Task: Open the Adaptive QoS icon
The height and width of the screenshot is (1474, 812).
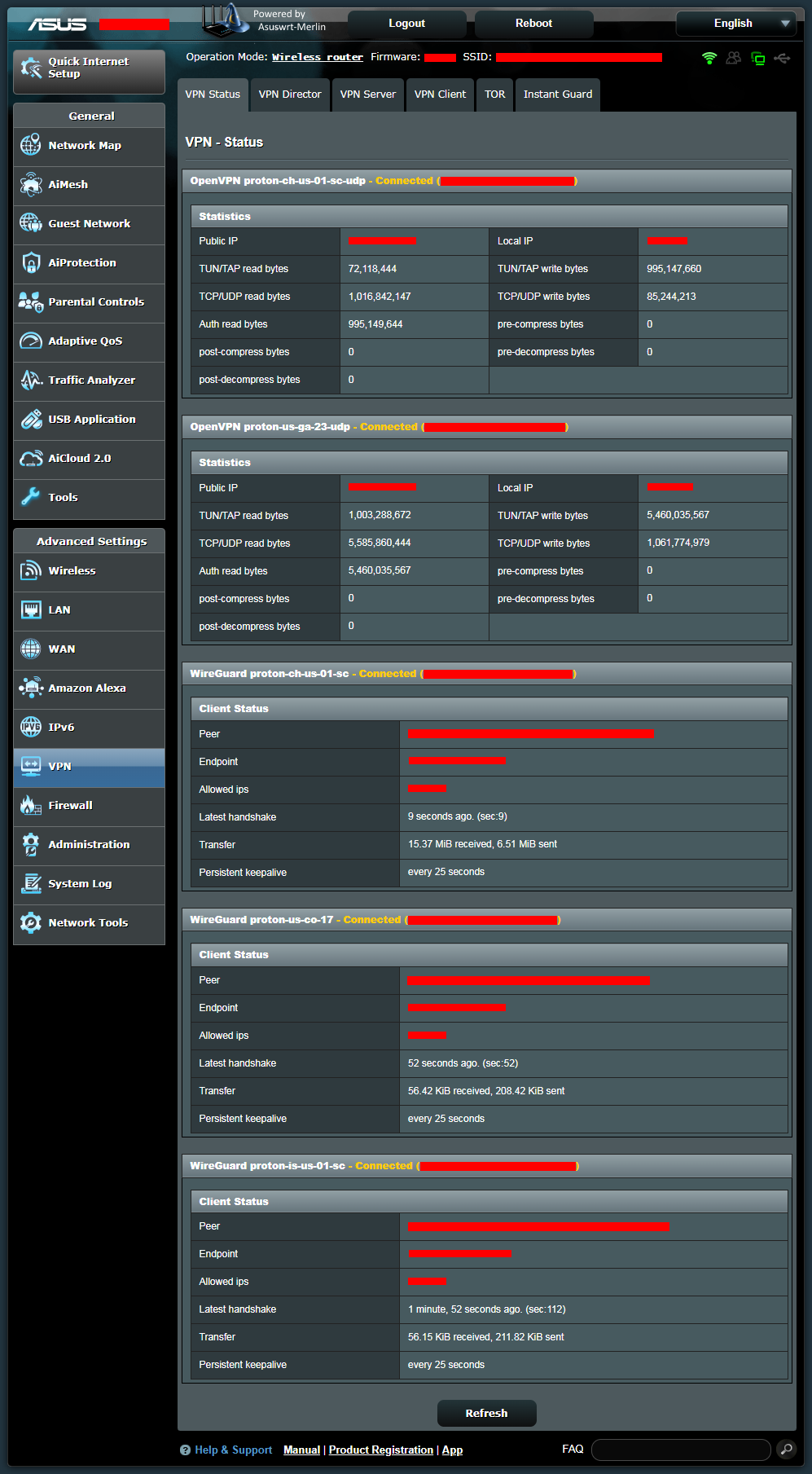Action: point(31,341)
